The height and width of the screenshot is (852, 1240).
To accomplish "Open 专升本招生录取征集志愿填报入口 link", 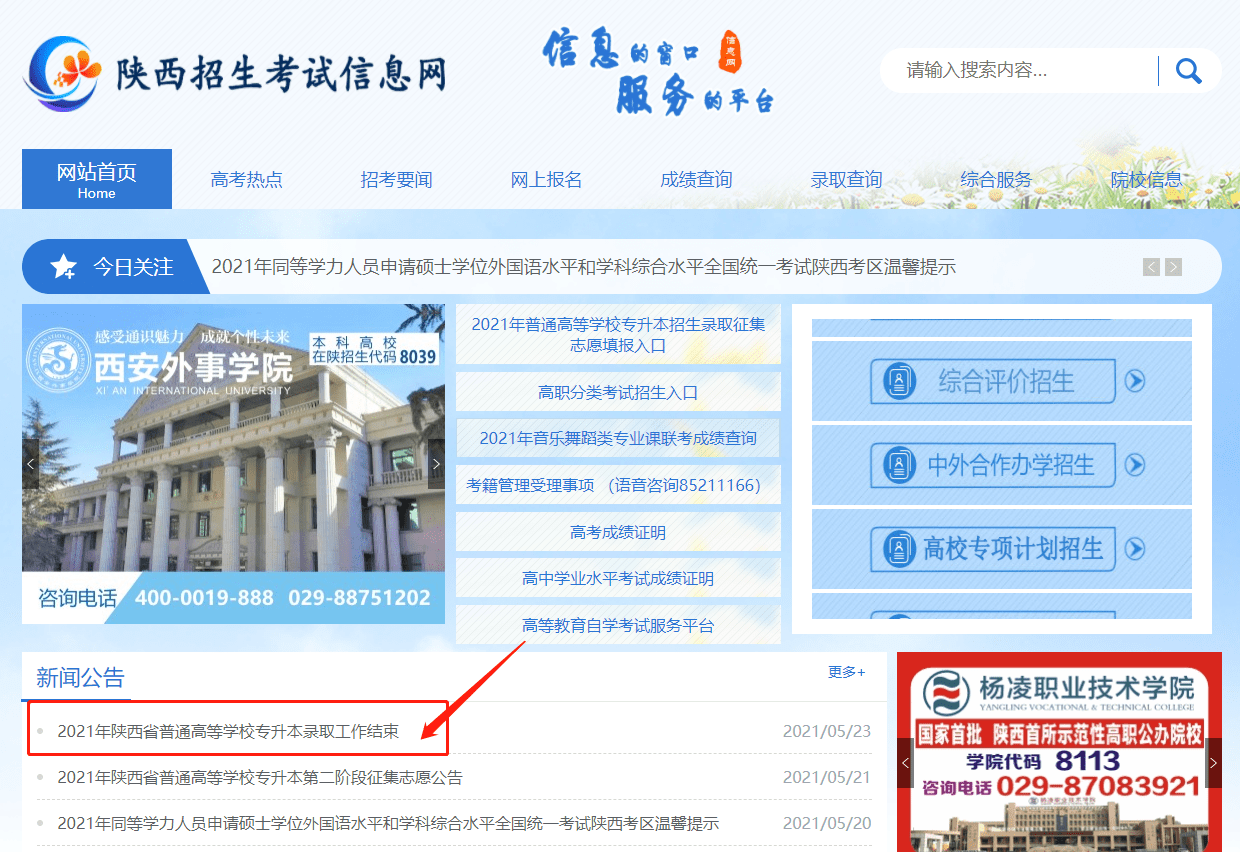I will point(618,335).
